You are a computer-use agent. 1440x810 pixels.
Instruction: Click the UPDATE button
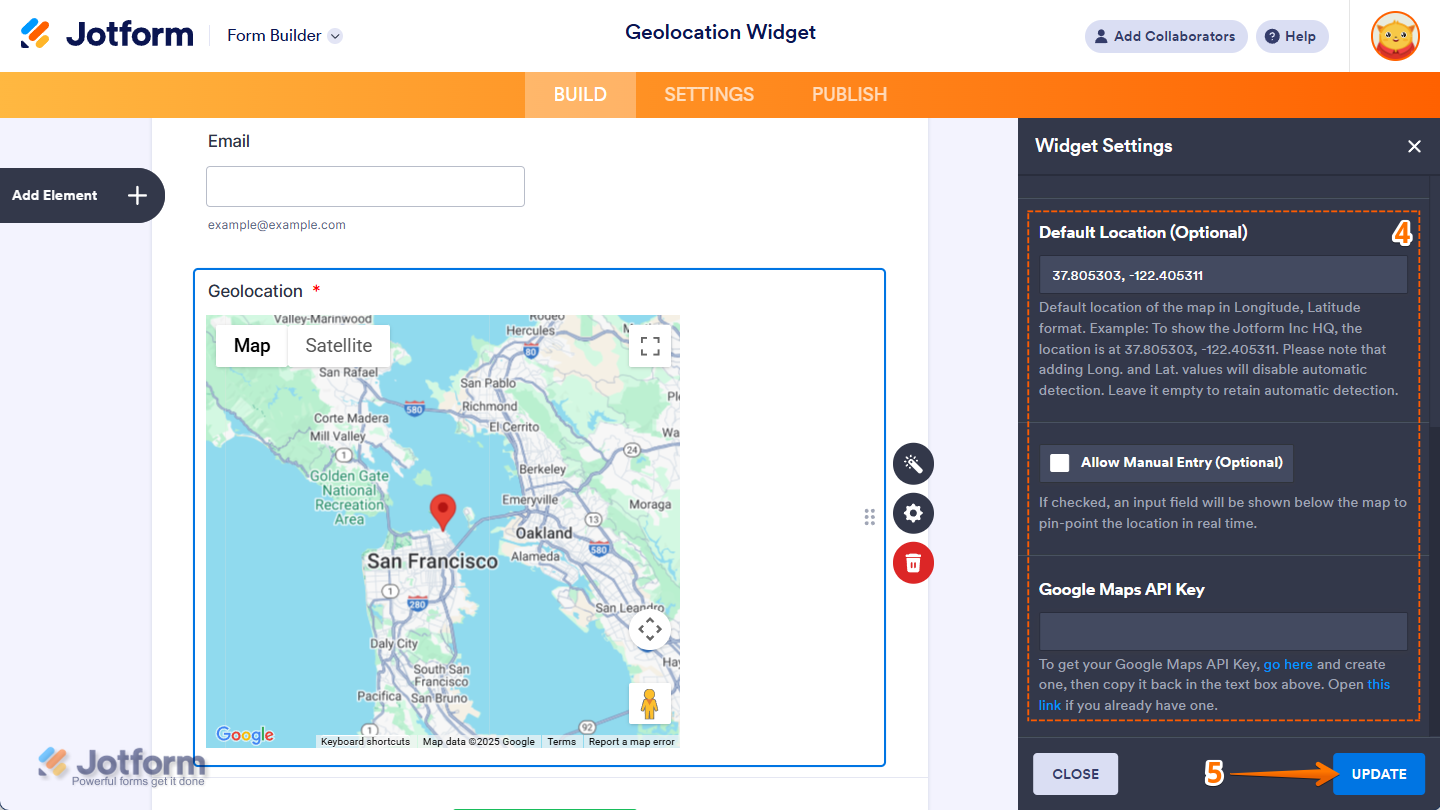pyautogui.click(x=1378, y=773)
